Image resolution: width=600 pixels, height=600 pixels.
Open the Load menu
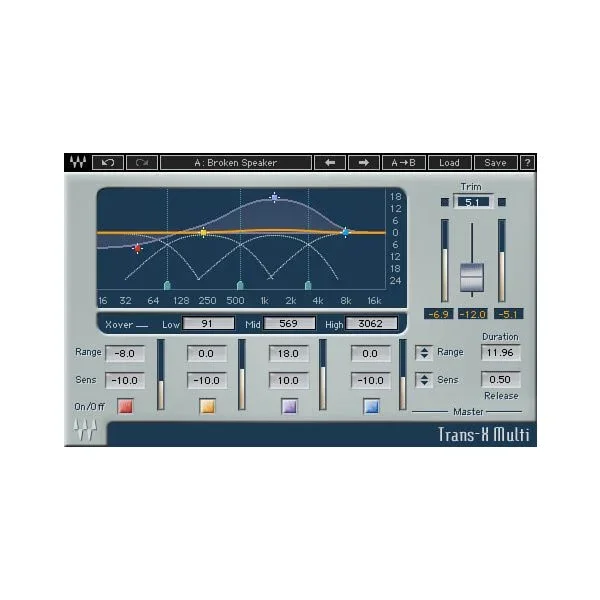coord(449,163)
